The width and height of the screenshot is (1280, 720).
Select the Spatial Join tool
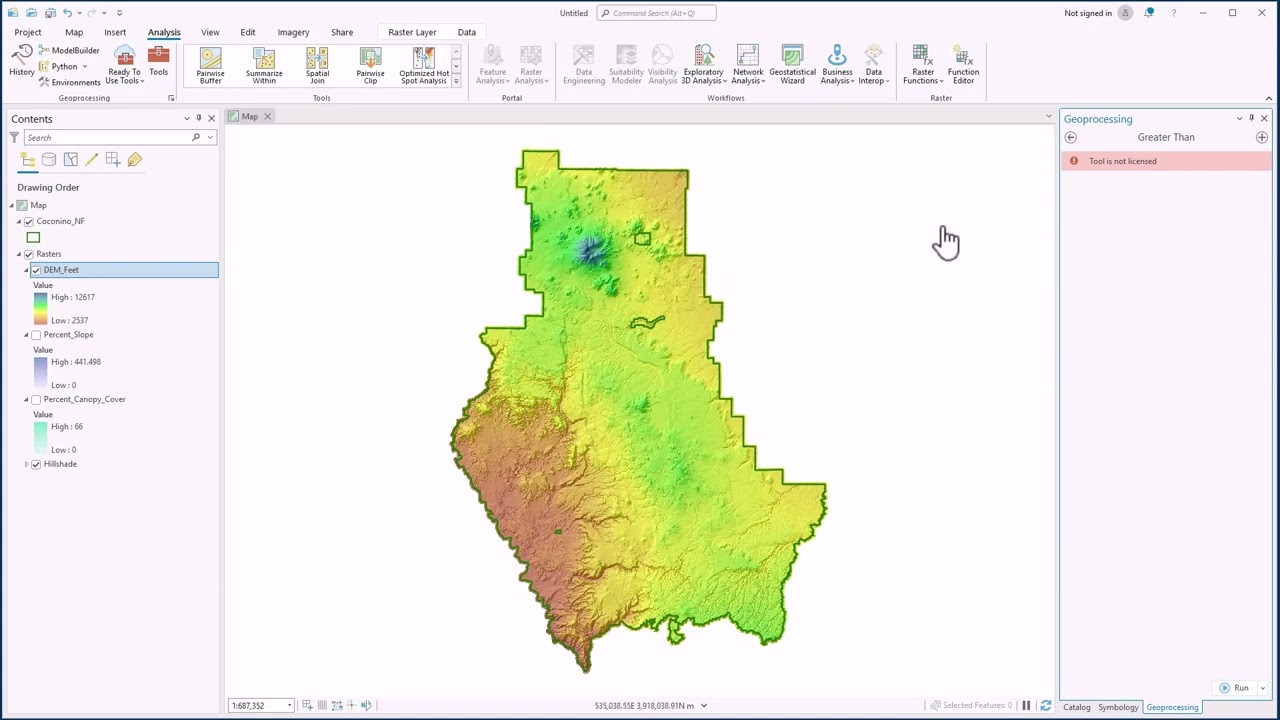[317, 66]
